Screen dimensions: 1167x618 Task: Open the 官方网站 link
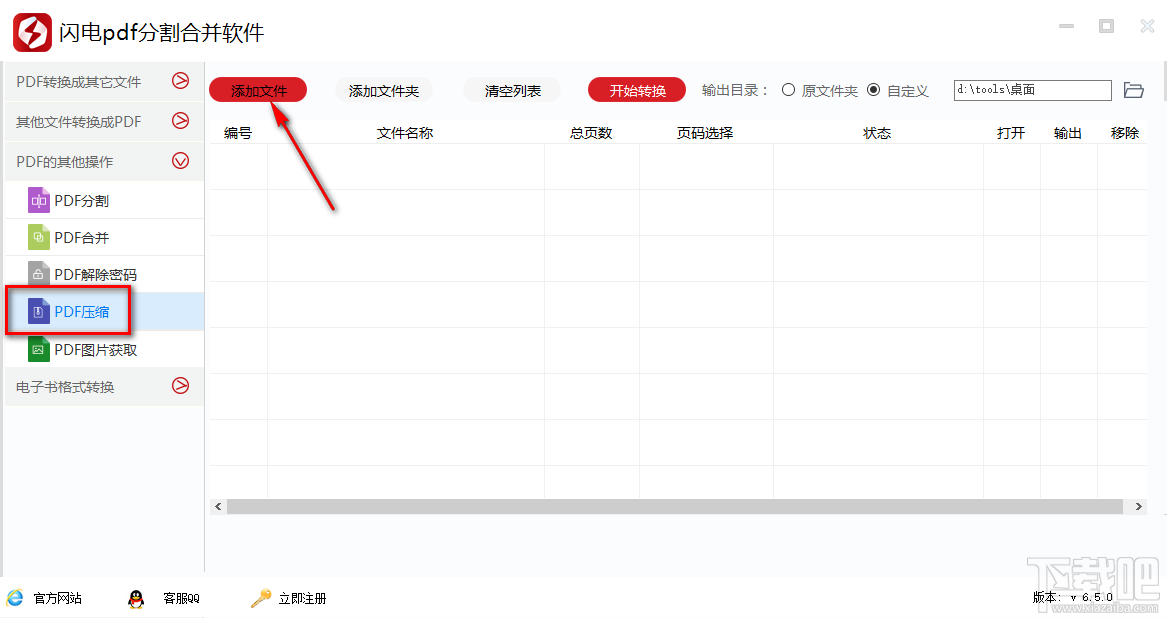click(57, 598)
